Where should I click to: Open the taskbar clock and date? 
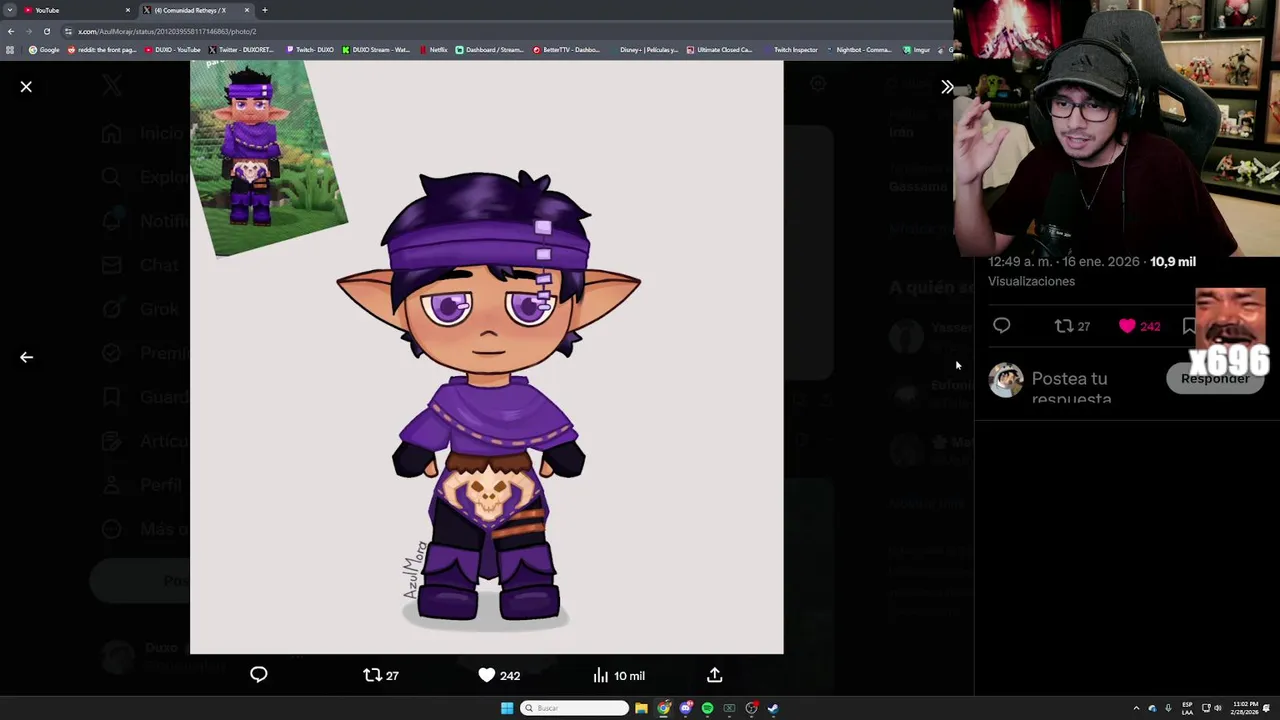[1246, 708]
